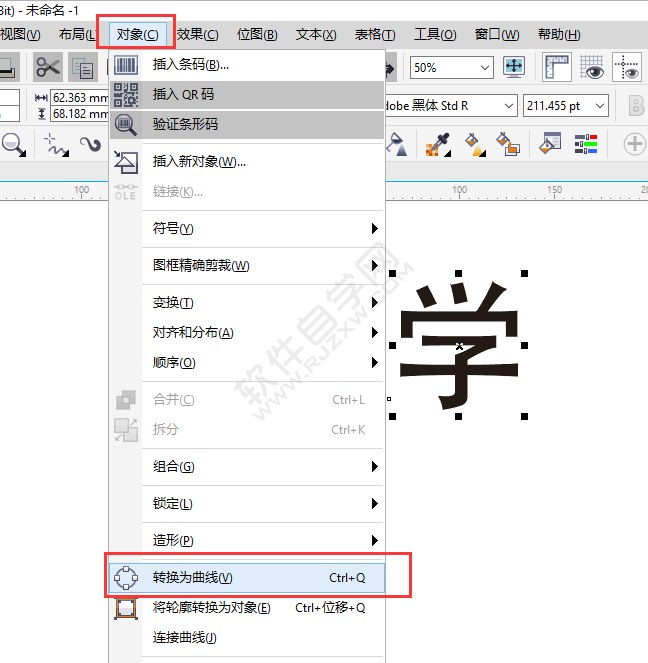
Task: Toggle the show grid icon
Action: pos(592,67)
